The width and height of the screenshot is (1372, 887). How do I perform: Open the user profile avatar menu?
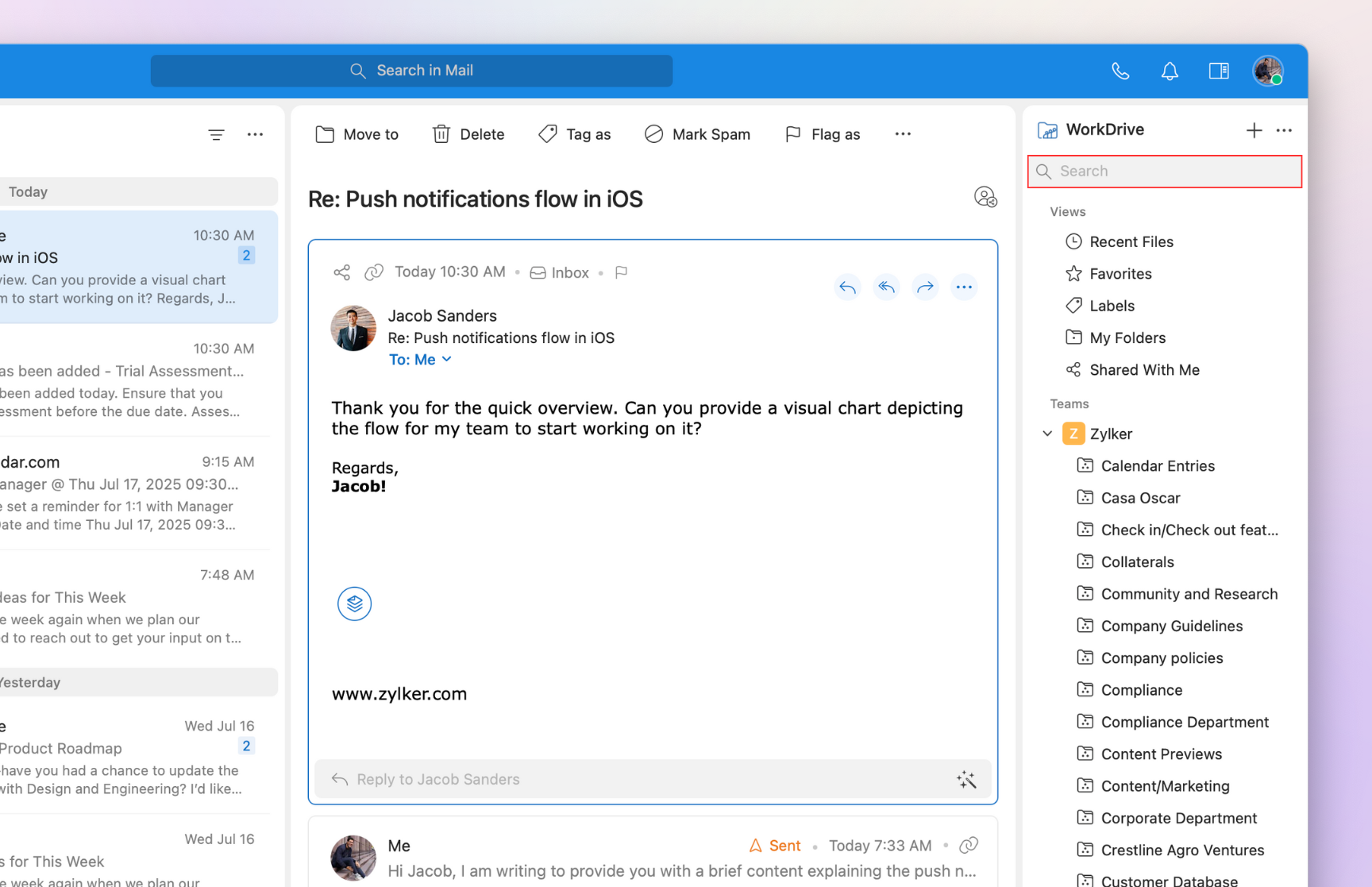[1268, 71]
